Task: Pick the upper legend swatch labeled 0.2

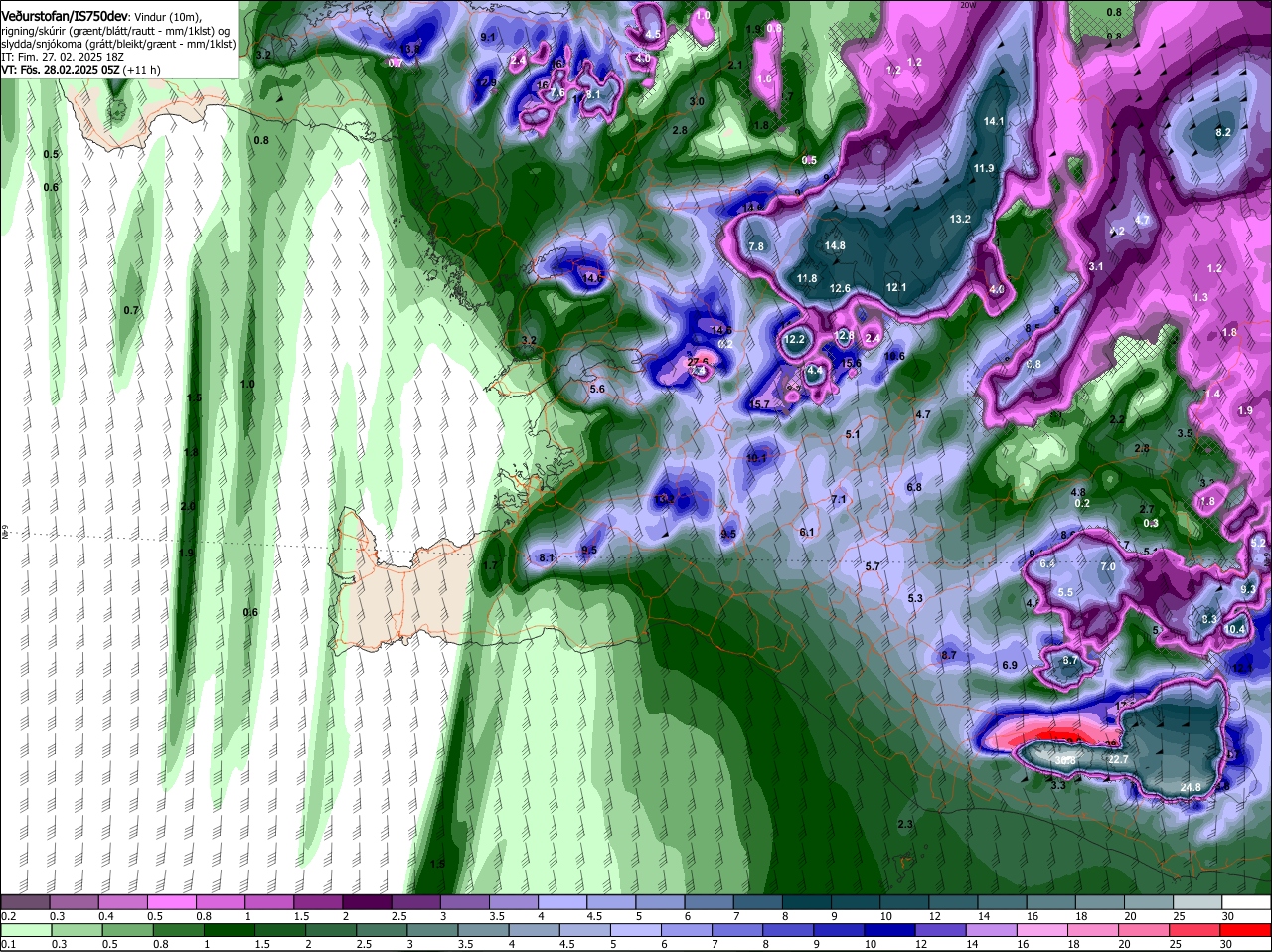Action: click(x=25, y=902)
